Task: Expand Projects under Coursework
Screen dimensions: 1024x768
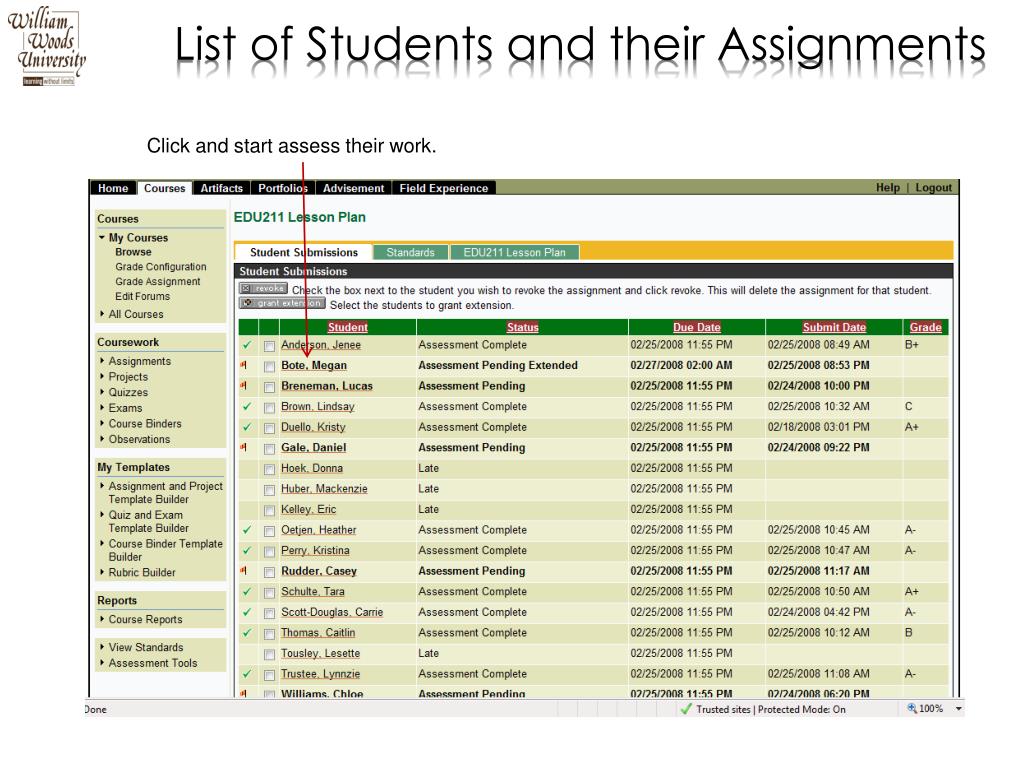Action: 102,376
